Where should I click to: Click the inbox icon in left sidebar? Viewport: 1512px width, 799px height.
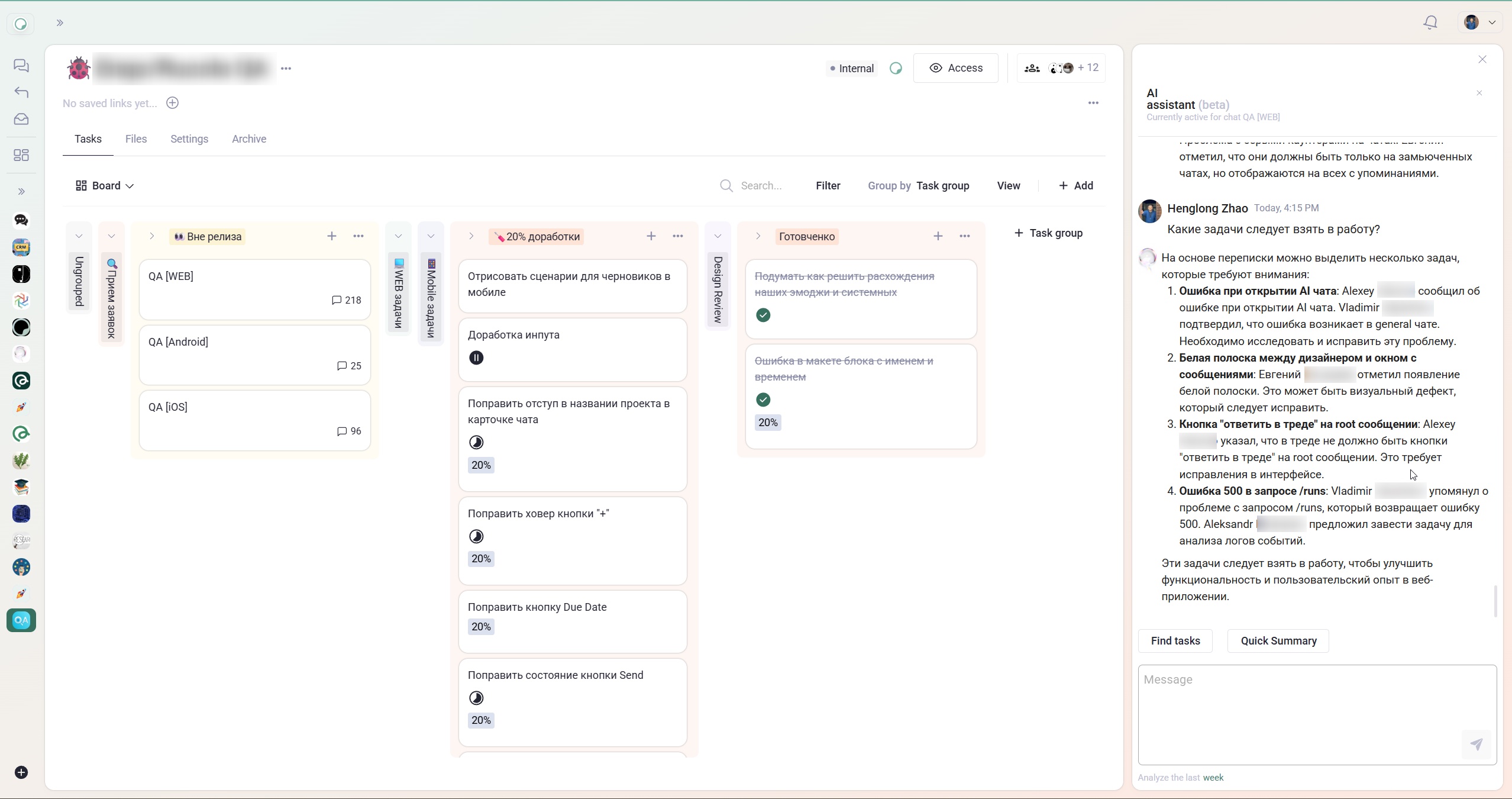tap(21, 119)
